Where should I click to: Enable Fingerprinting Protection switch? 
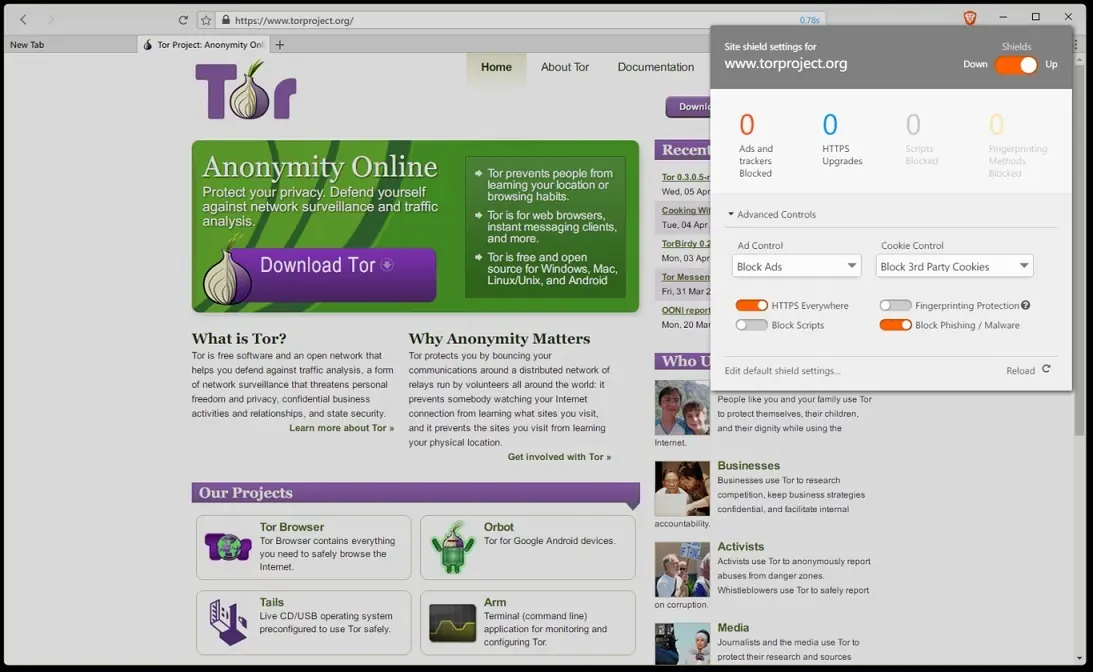click(x=895, y=305)
